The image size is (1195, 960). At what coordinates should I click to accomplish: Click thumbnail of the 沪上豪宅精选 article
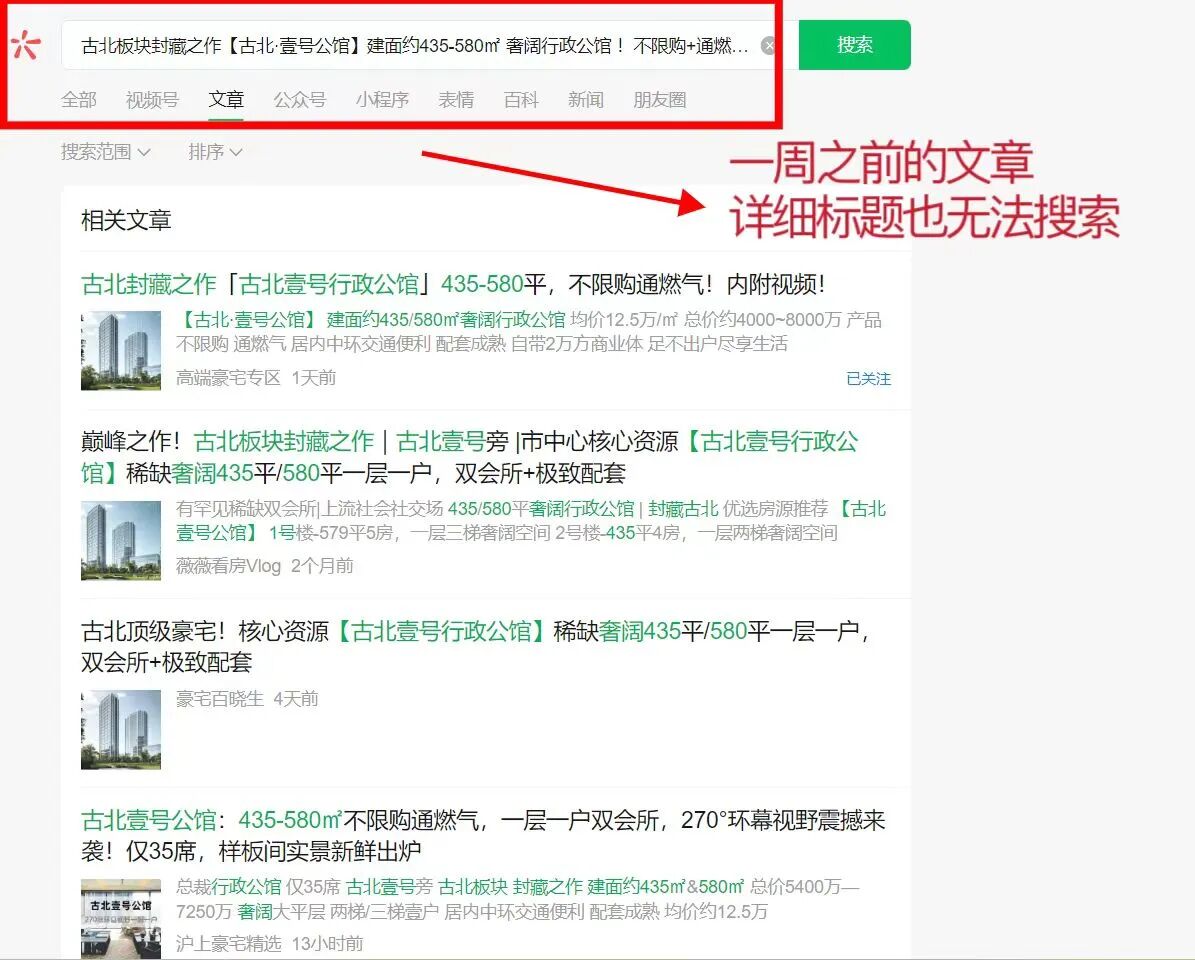(x=121, y=918)
